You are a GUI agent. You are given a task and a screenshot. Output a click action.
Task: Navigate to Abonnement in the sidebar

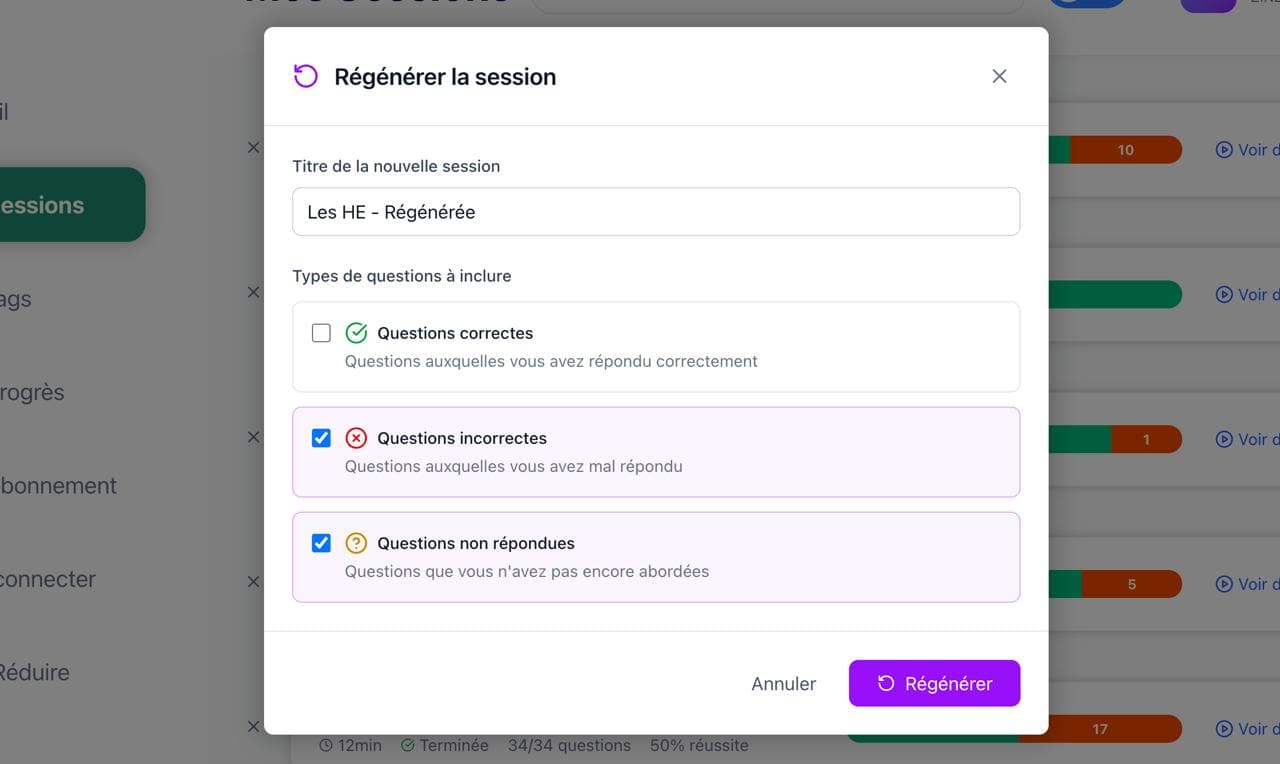[58, 485]
